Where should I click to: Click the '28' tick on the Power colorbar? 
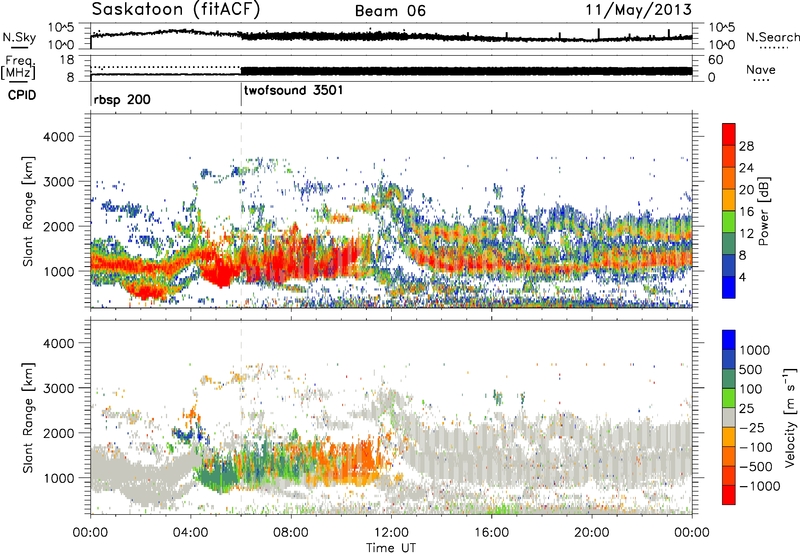coord(746,146)
